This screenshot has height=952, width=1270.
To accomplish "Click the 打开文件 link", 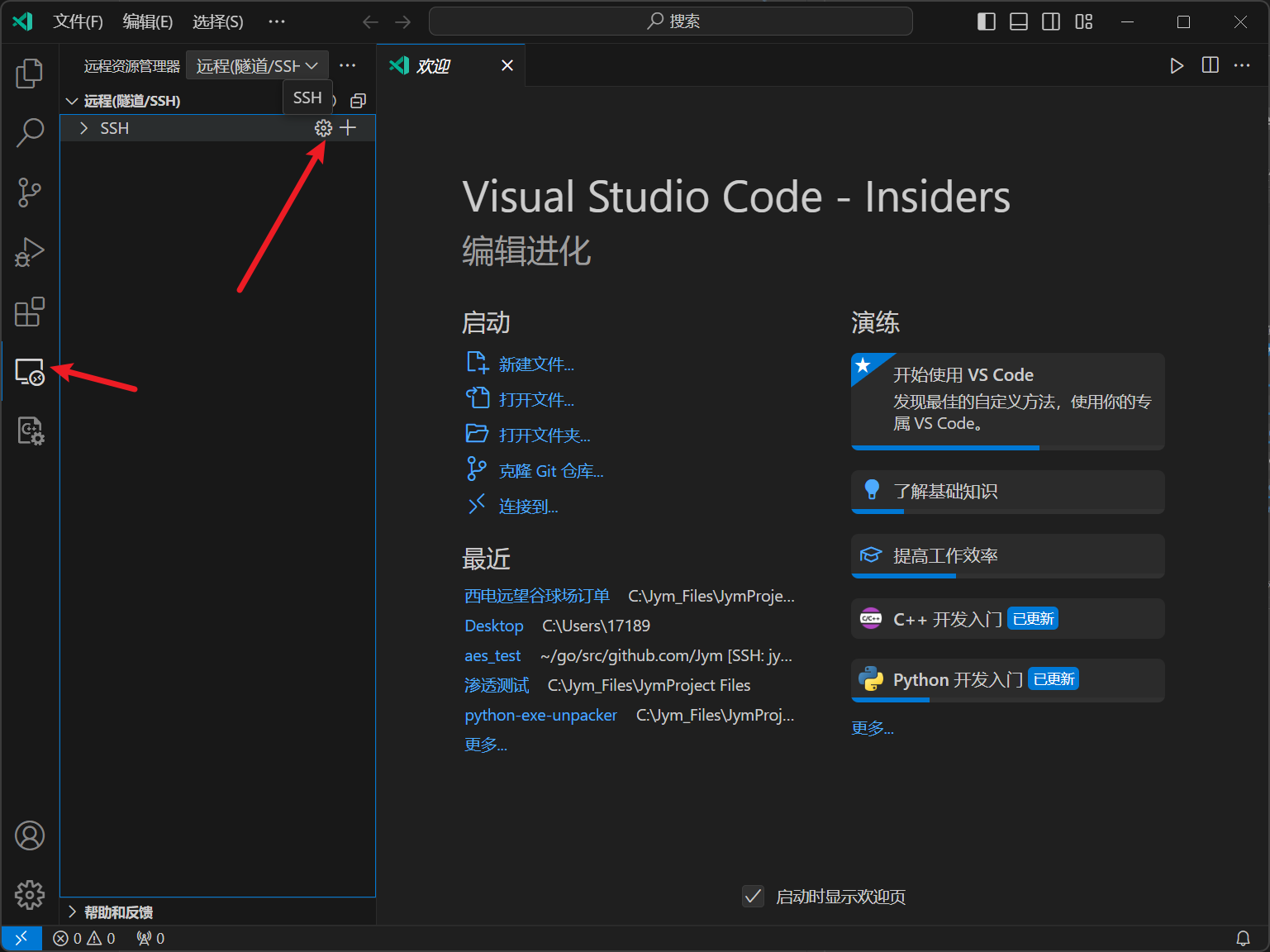I will pyautogui.click(x=536, y=400).
